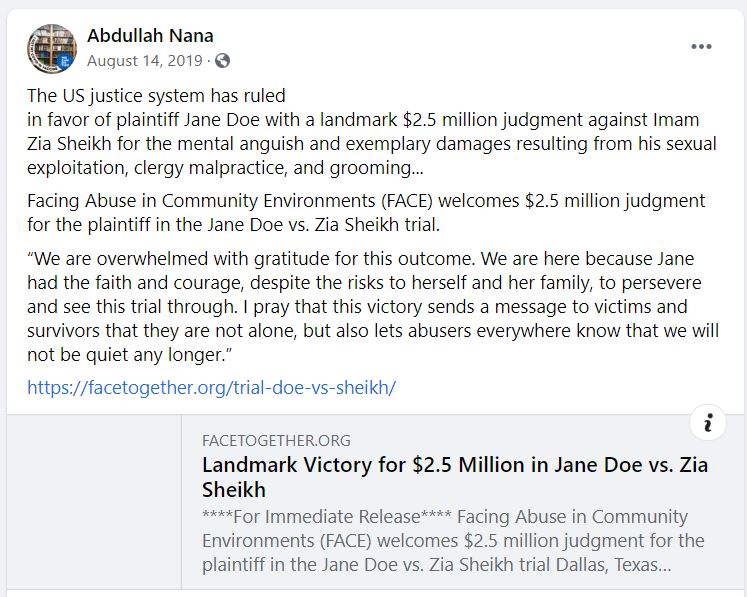The height and width of the screenshot is (597, 747).
Task: Open the blank link preview thumbnail
Action: coord(94,502)
